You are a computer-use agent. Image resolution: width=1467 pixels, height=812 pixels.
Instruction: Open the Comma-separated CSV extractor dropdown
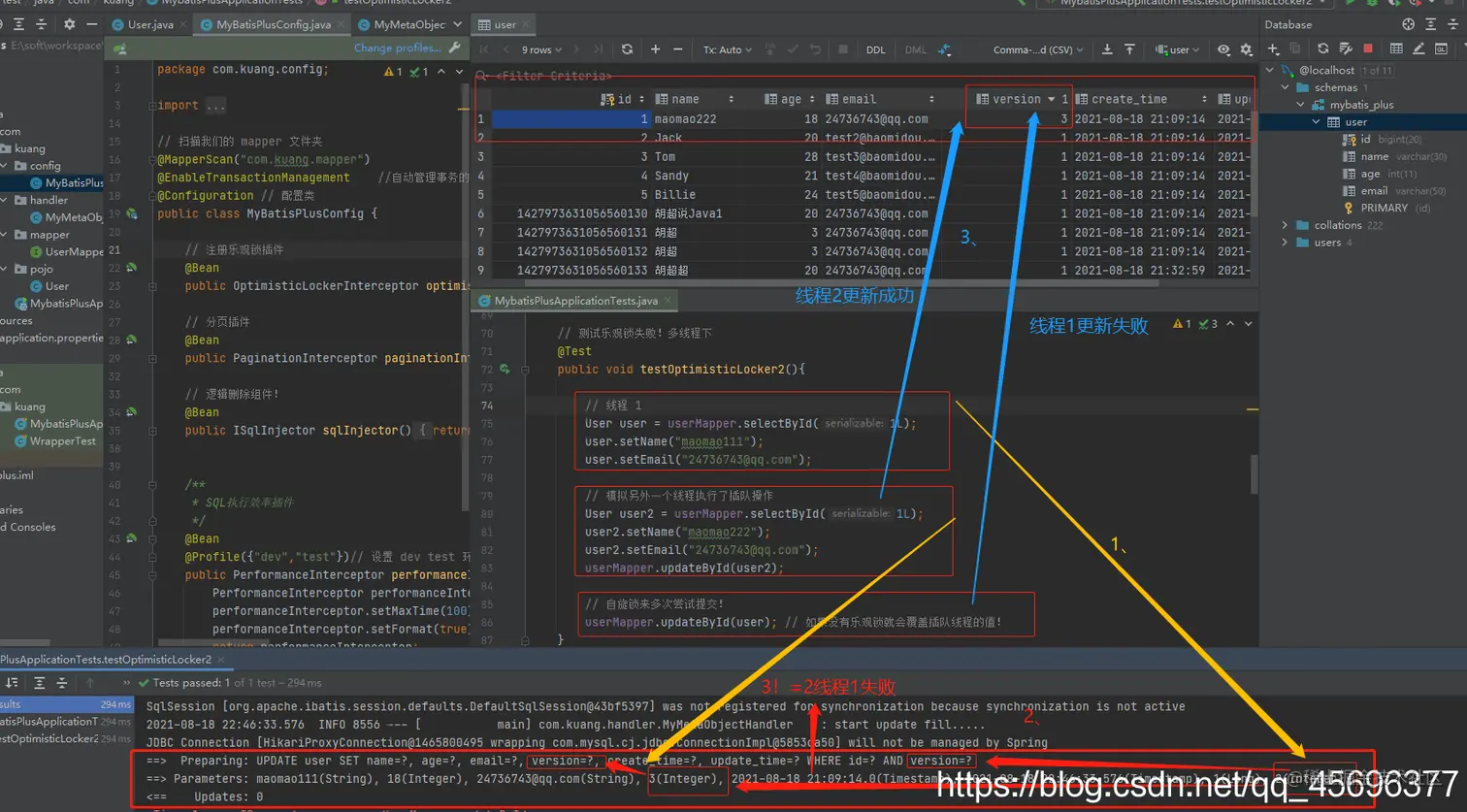click(x=1038, y=49)
